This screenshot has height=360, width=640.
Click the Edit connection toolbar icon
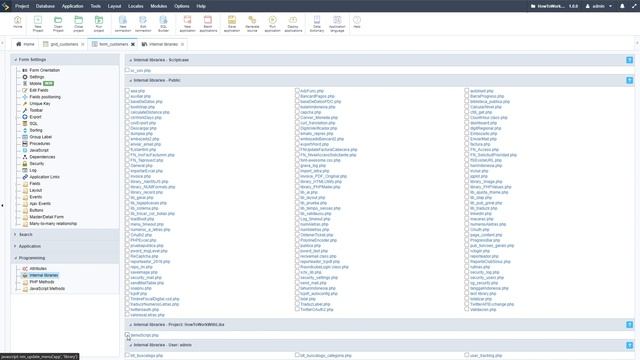pos(143,24)
